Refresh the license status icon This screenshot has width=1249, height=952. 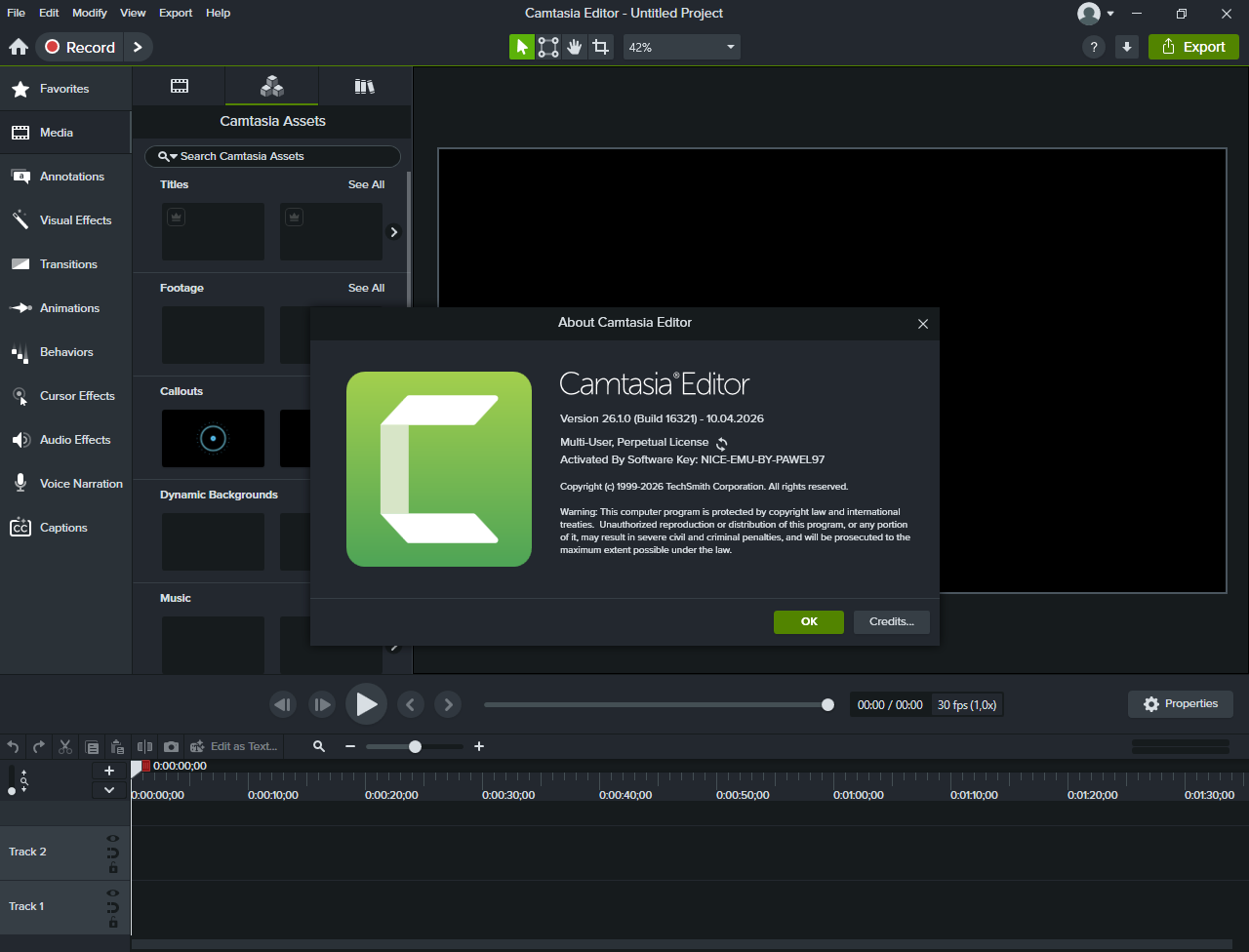point(722,443)
